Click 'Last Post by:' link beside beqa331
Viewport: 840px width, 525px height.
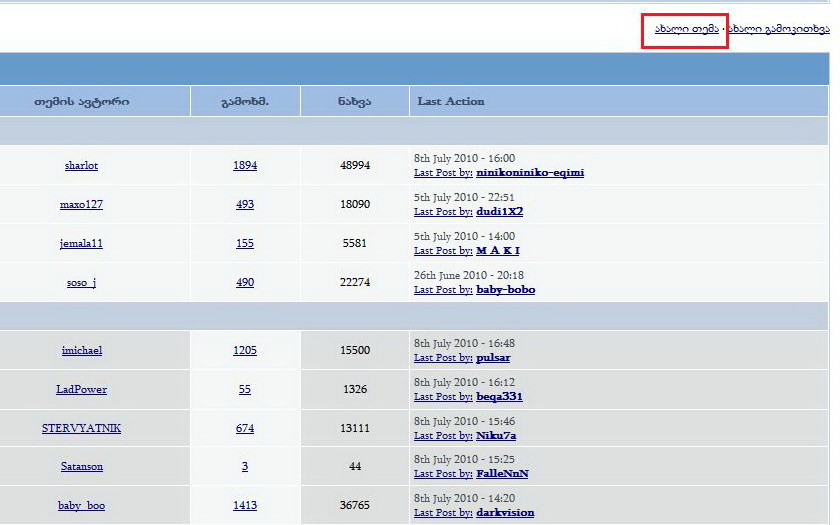pos(443,397)
